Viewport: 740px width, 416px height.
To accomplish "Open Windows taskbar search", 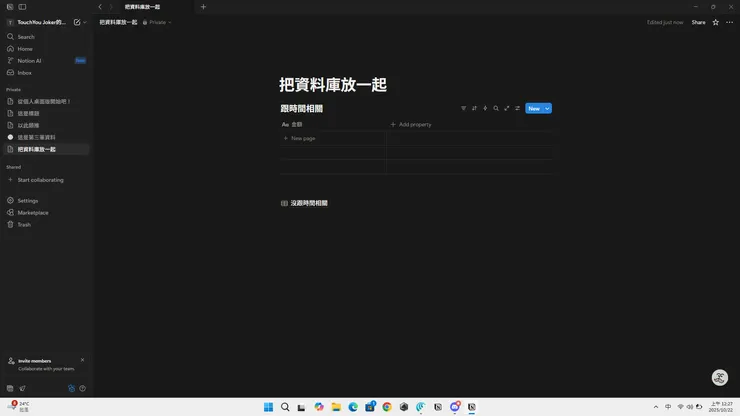I will tap(285, 407).
